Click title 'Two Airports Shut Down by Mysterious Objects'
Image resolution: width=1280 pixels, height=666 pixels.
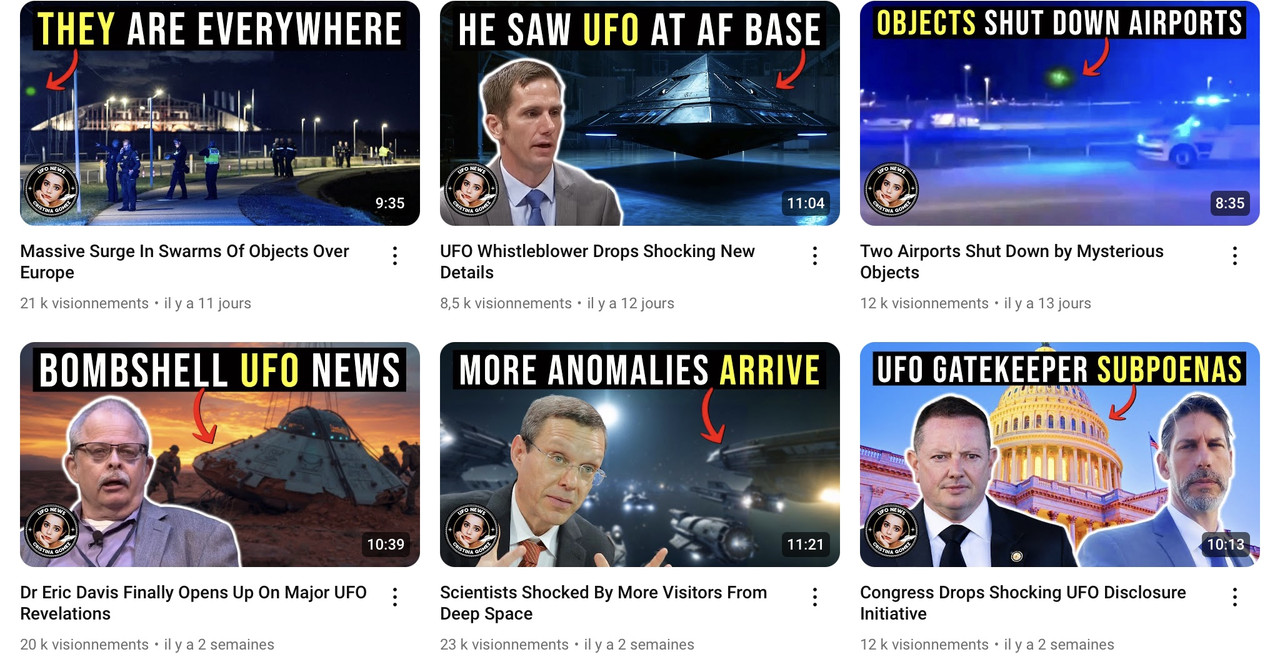tap(1012, 262)
